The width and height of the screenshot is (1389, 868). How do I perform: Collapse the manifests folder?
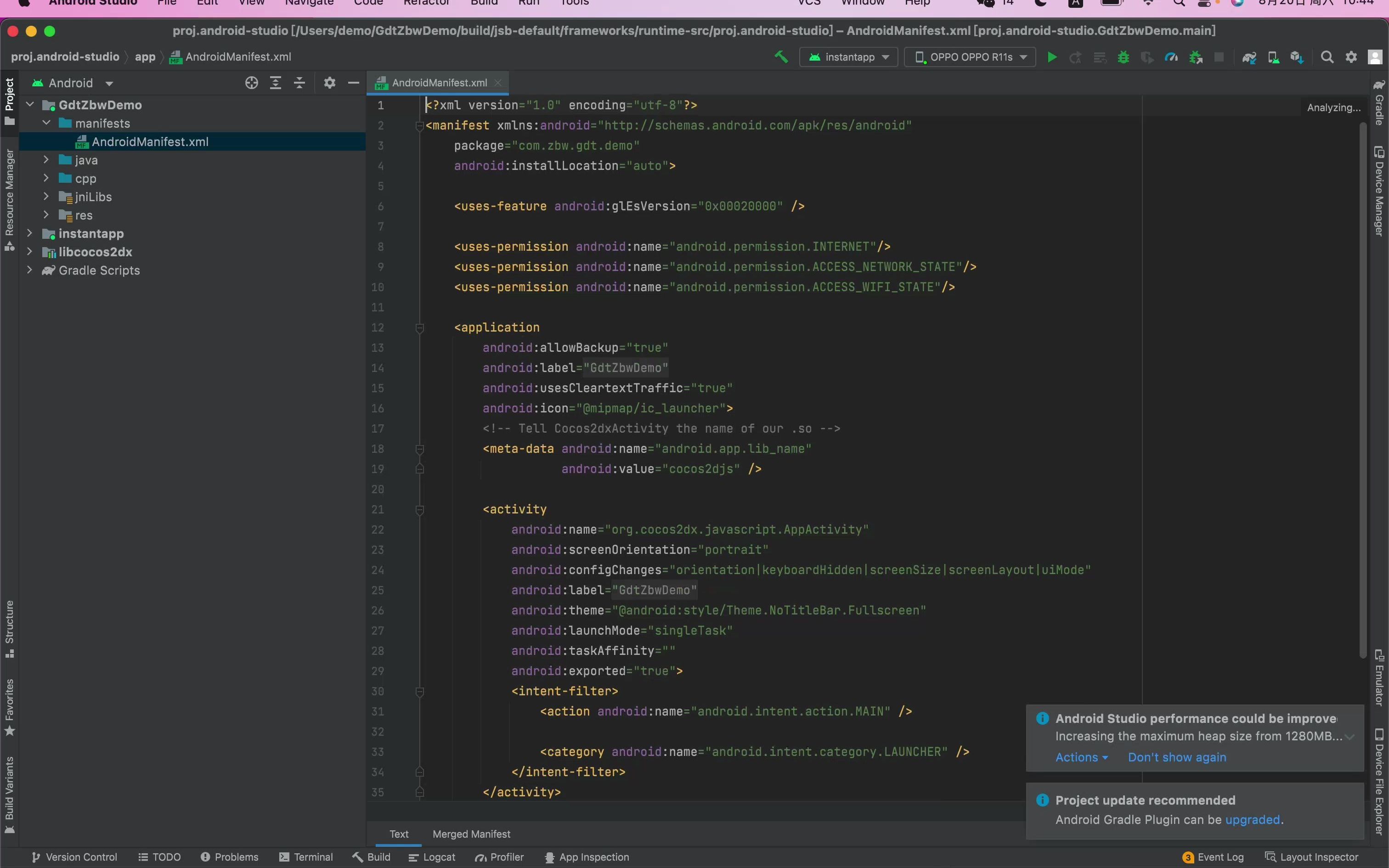(x=46, y=123)
